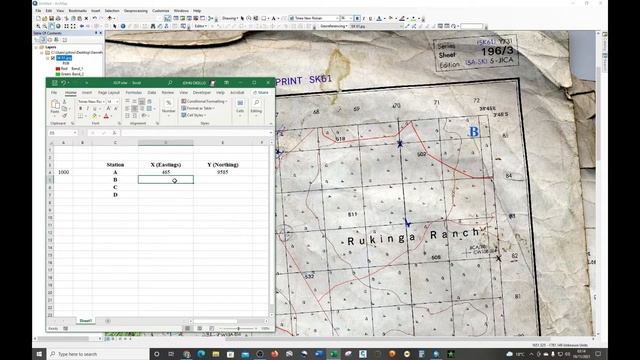Open the Editor dropdown menu

(x=200, y=26)
